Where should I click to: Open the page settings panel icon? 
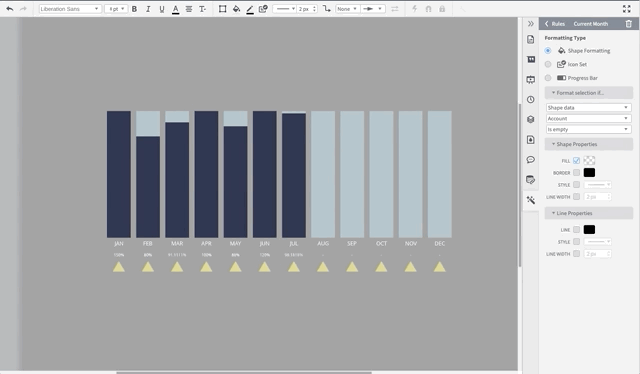point(531,39)
